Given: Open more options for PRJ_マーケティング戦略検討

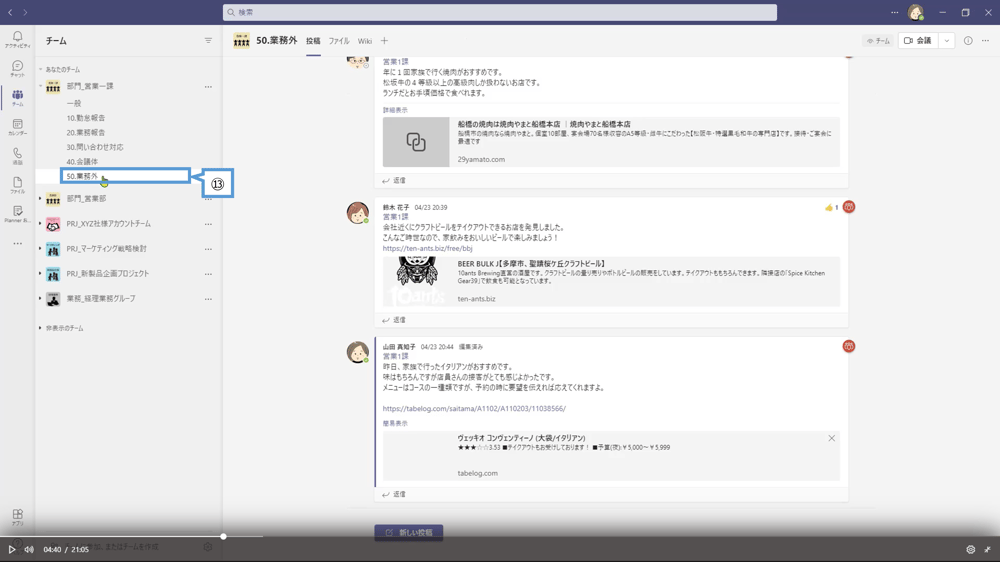Looking at the screenshot, I should 208,249.
